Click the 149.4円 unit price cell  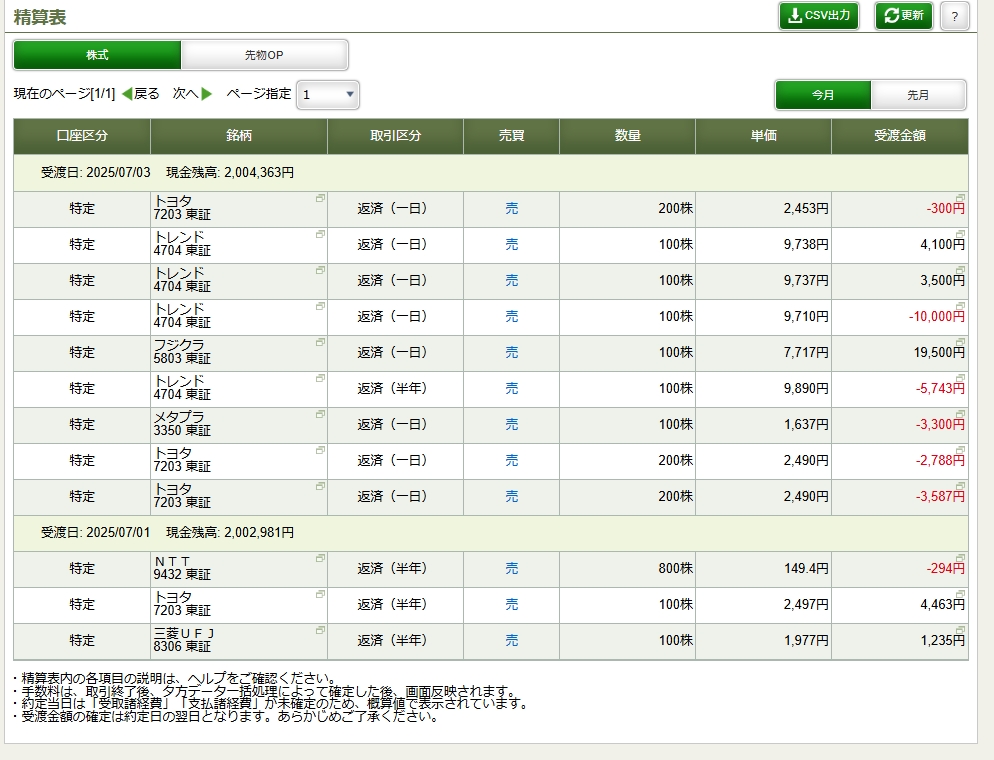763,569
